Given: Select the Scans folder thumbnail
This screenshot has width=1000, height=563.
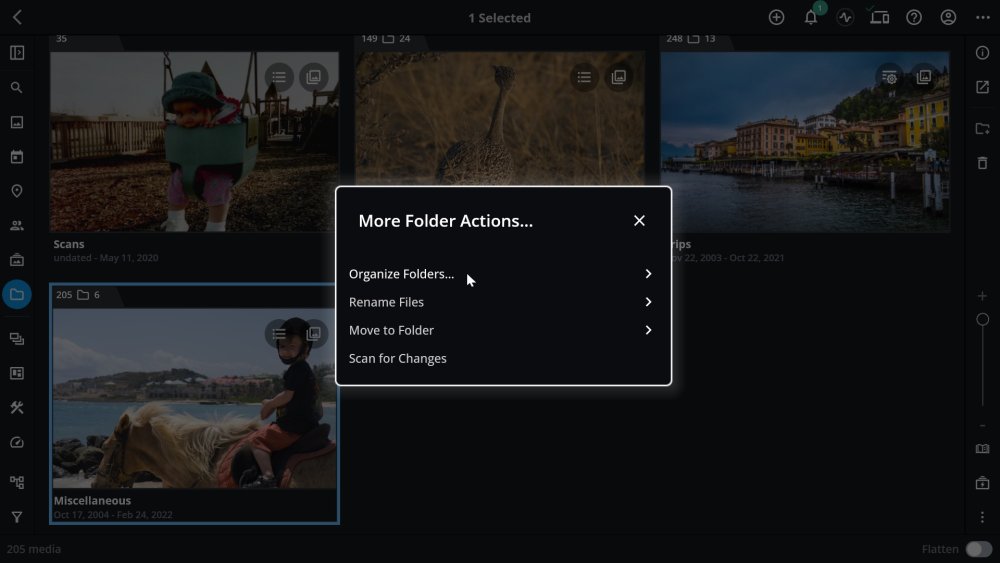Looking at the screenshot, I should click(195, 142).
